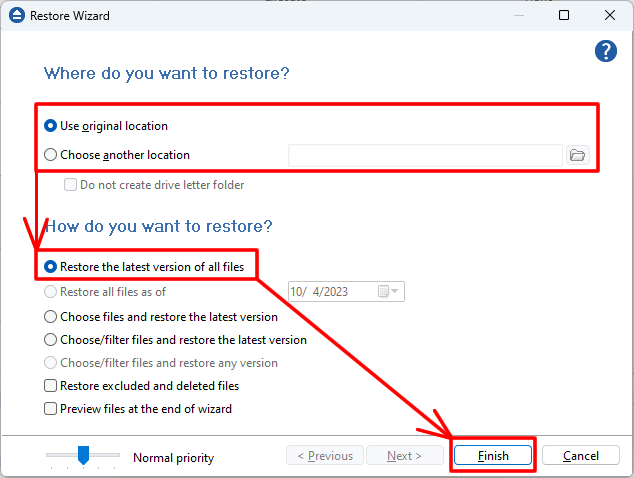Click the Normal priority label
The image size is (634, 478).
click(173, 458)
